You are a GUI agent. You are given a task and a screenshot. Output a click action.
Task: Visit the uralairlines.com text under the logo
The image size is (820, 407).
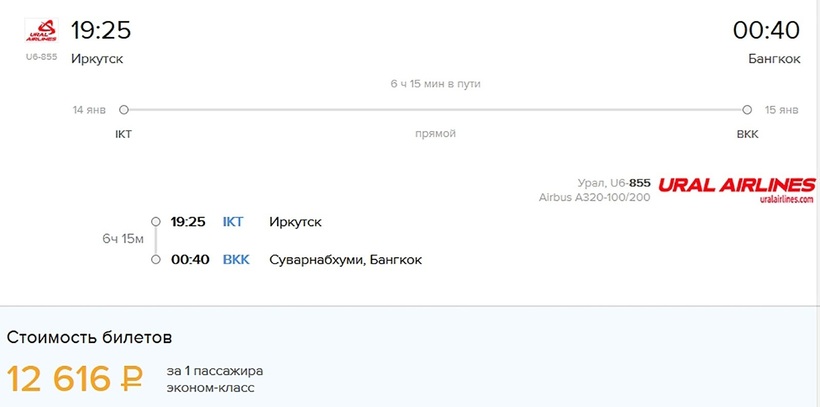781,200
